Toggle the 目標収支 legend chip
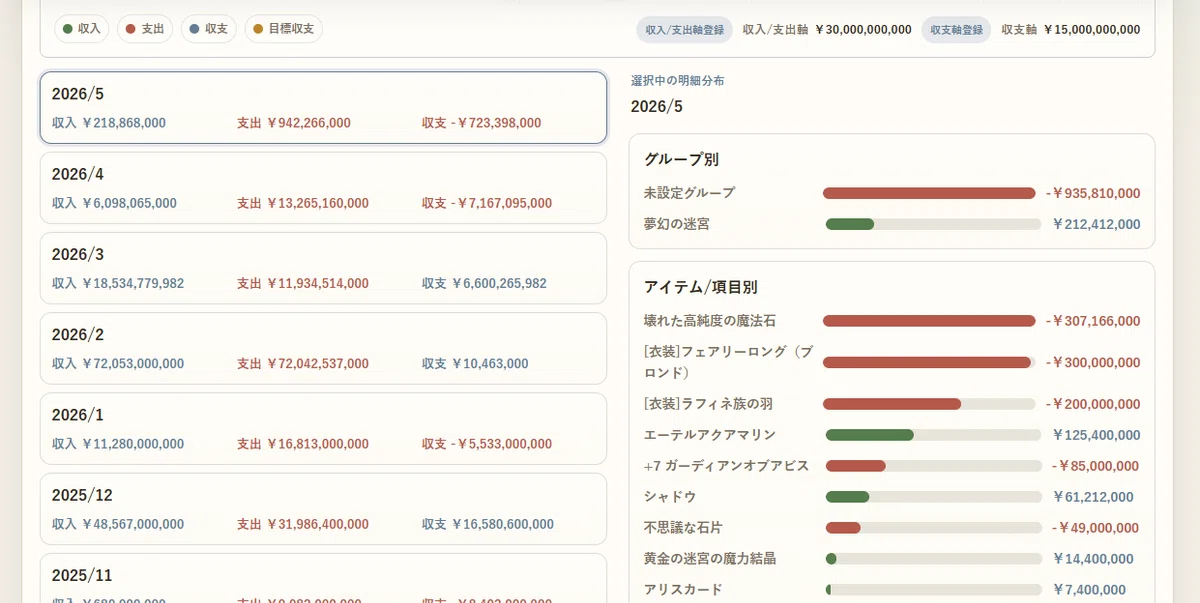 (283, 29)
